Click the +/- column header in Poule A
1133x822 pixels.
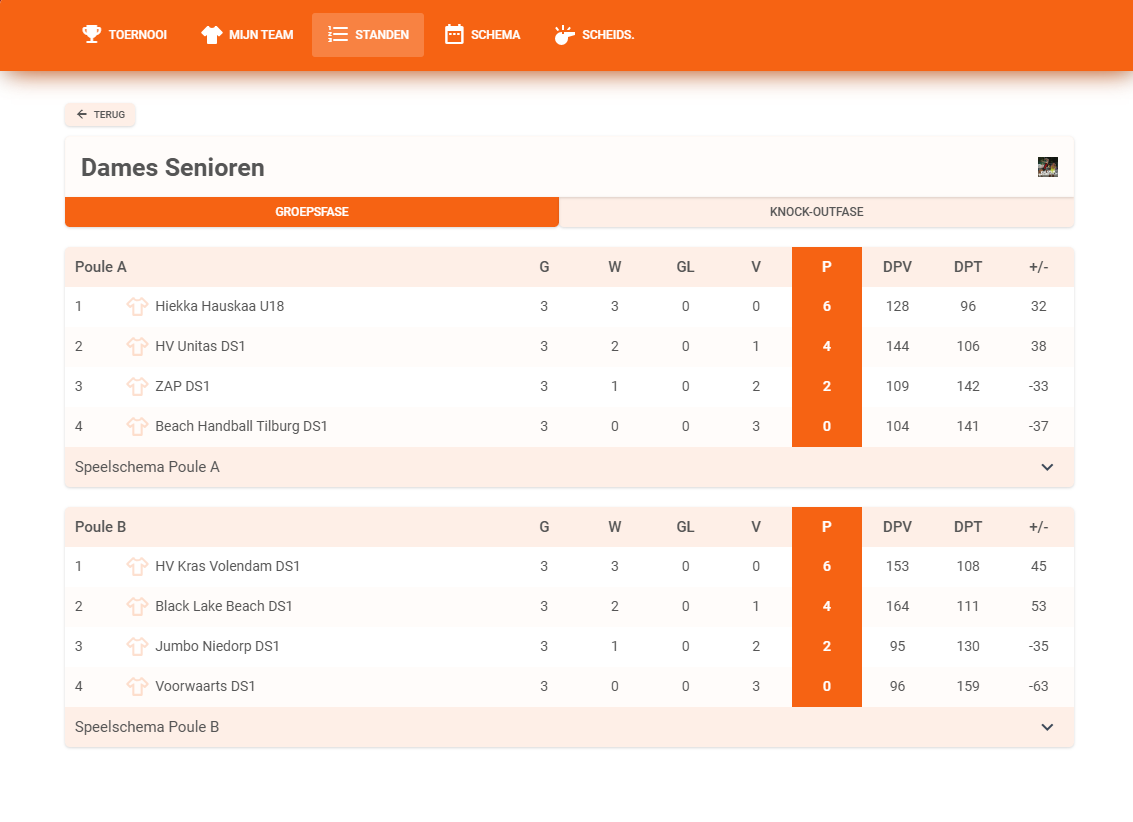(1038, 267)
